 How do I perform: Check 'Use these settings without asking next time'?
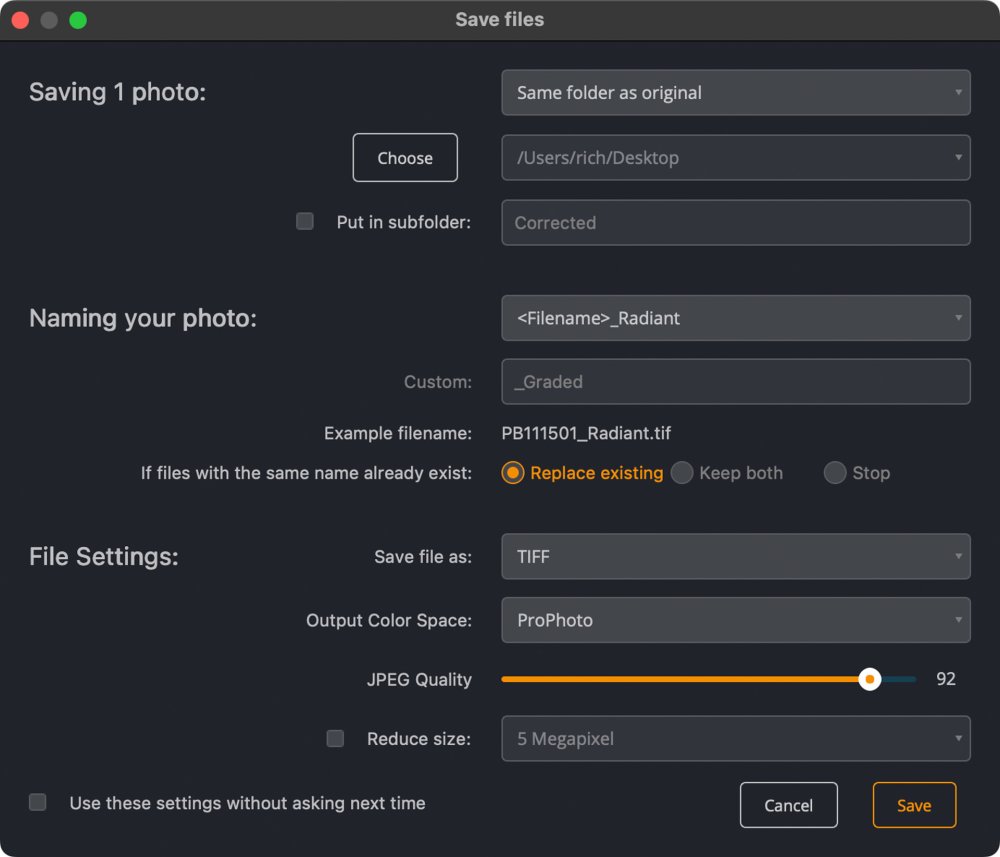[x=38, y=802]
